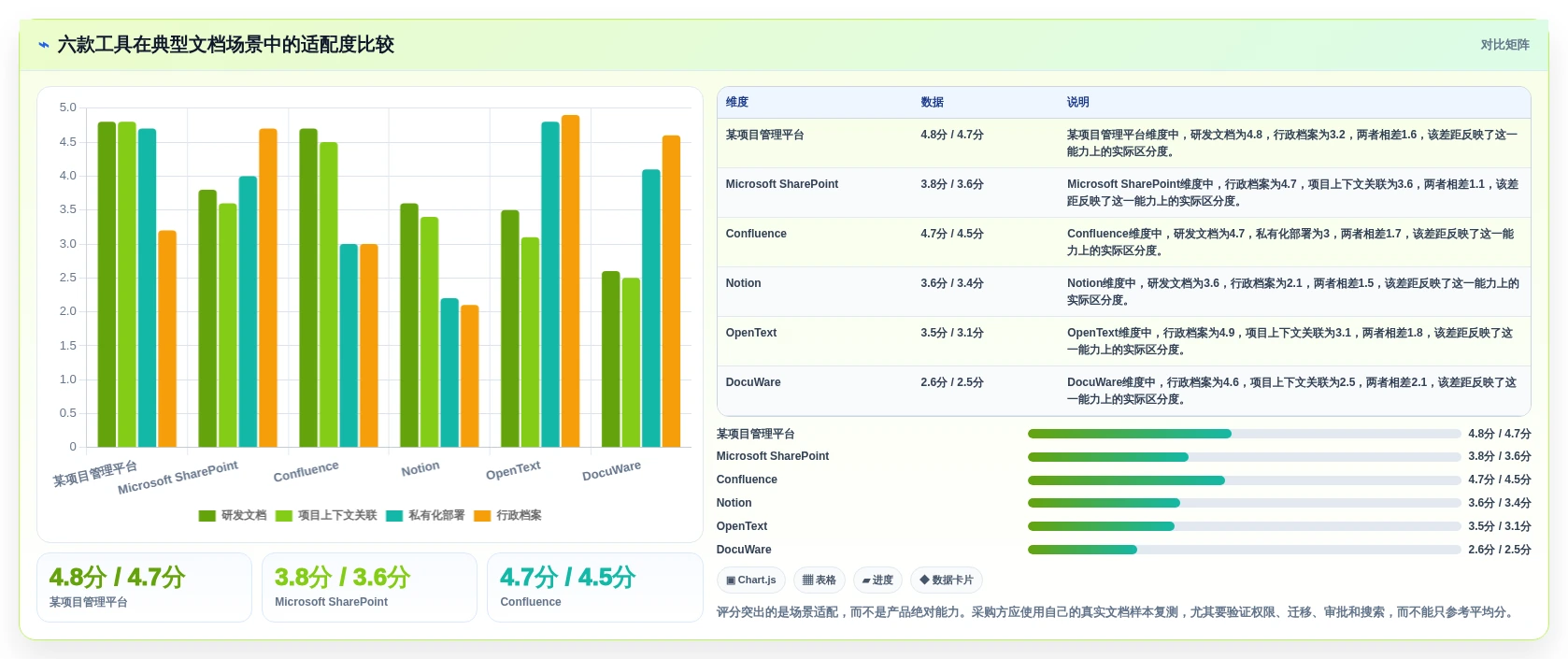1568x659 pixels.
Task: Click table value 2.6分 / 2.5分
Action: (x=952, y=382)
